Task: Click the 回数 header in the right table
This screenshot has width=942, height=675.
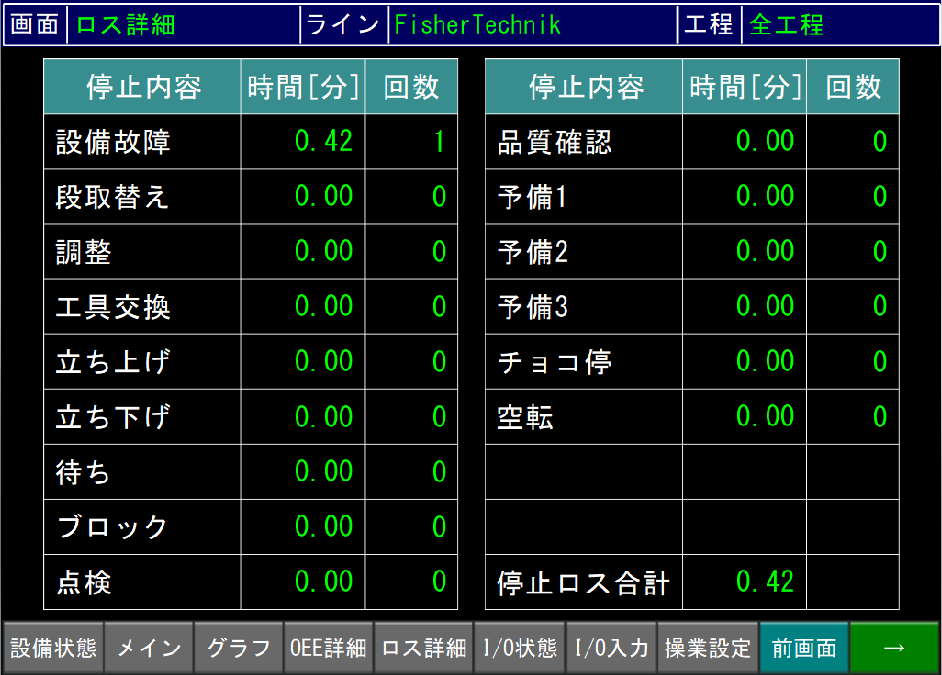Action: click(x=853, y=86)
